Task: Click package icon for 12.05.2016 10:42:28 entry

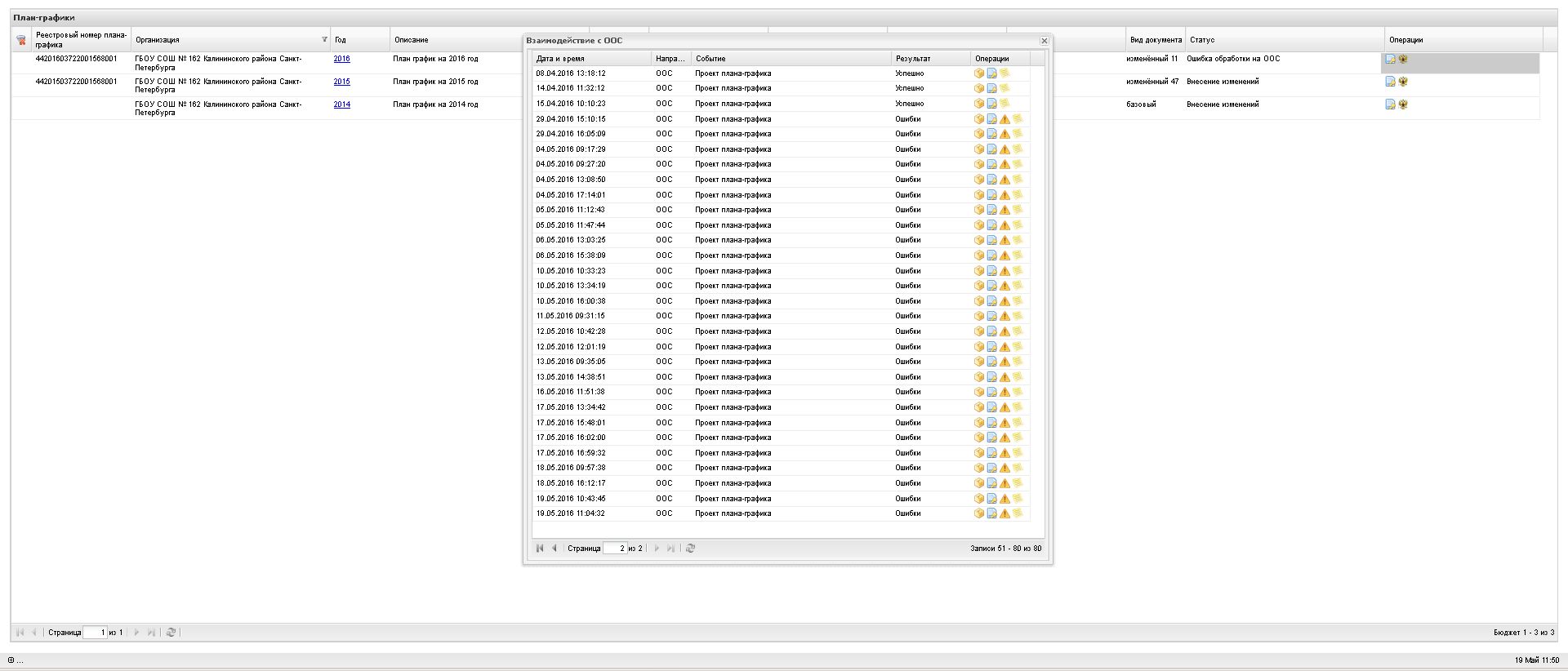Action: click(x=979, y=331)
